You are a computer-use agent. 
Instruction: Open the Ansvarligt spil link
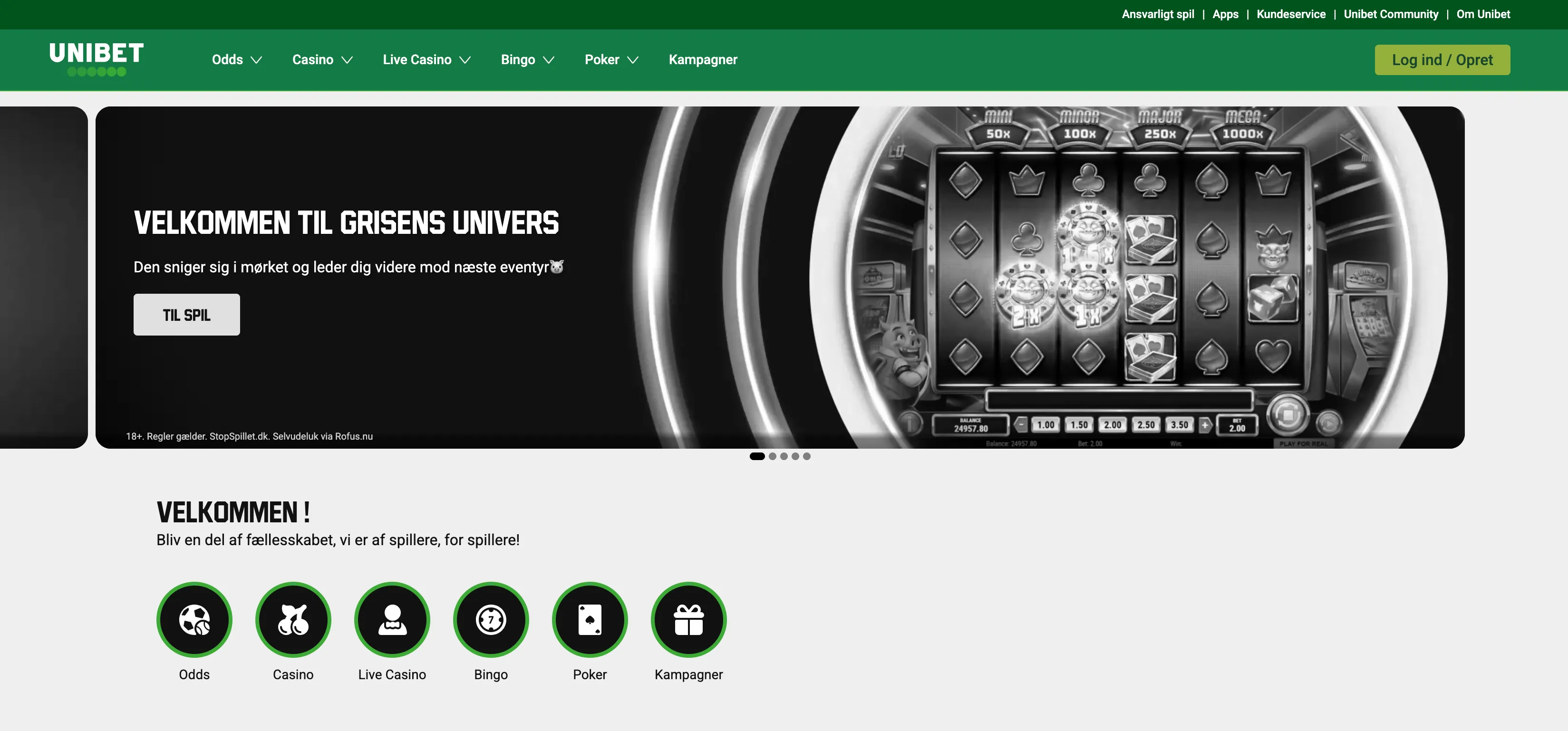point(1158,14)
